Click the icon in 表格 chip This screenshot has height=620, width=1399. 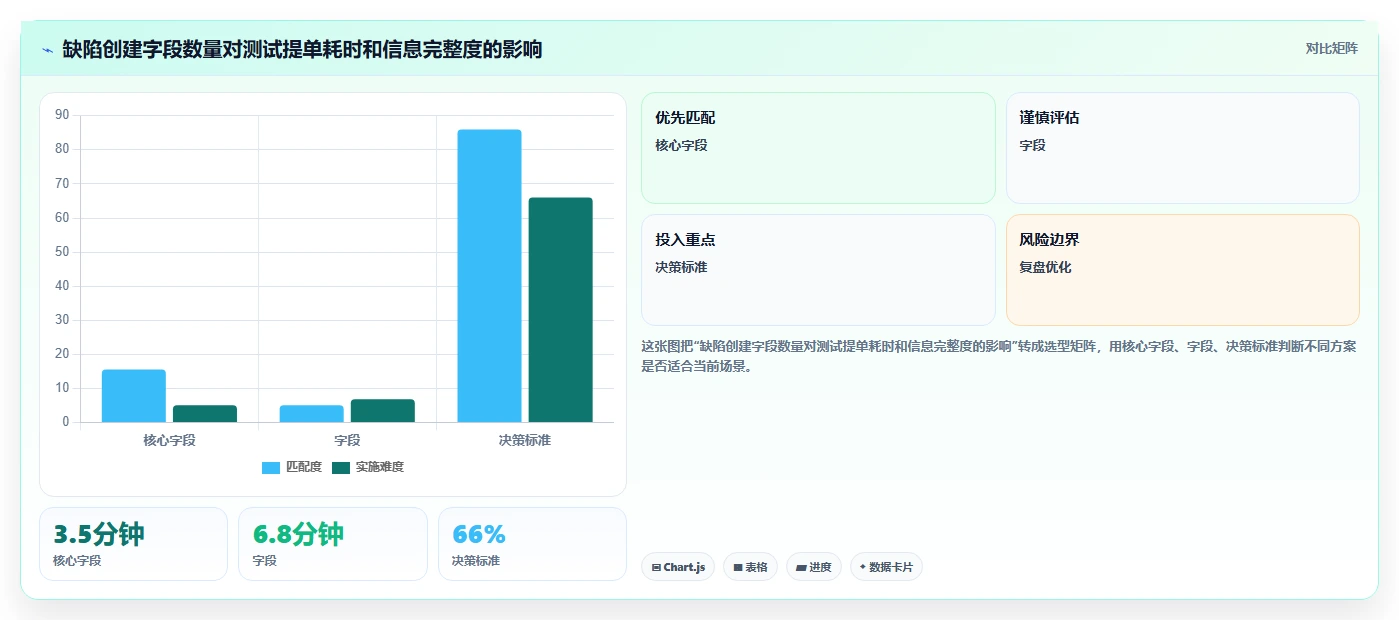pyautogui.click(x=738, y=567)
